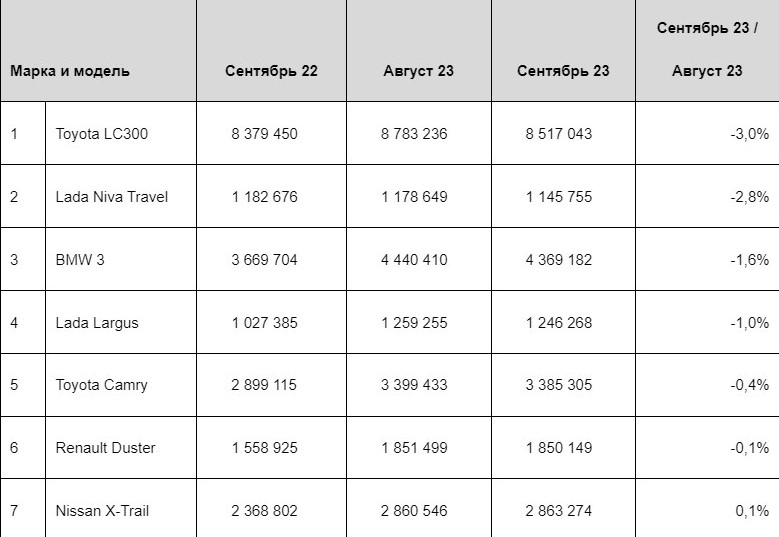Select the 'Сентябрь 23' column header
The width and height of the screenshot is (779, 537).
pyautogui.click(x=563, y=71)
